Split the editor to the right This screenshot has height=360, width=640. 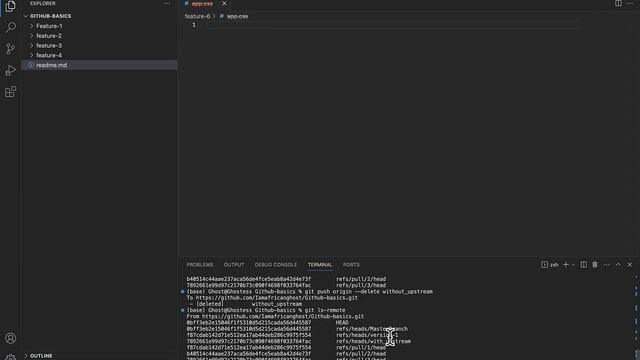618,3
